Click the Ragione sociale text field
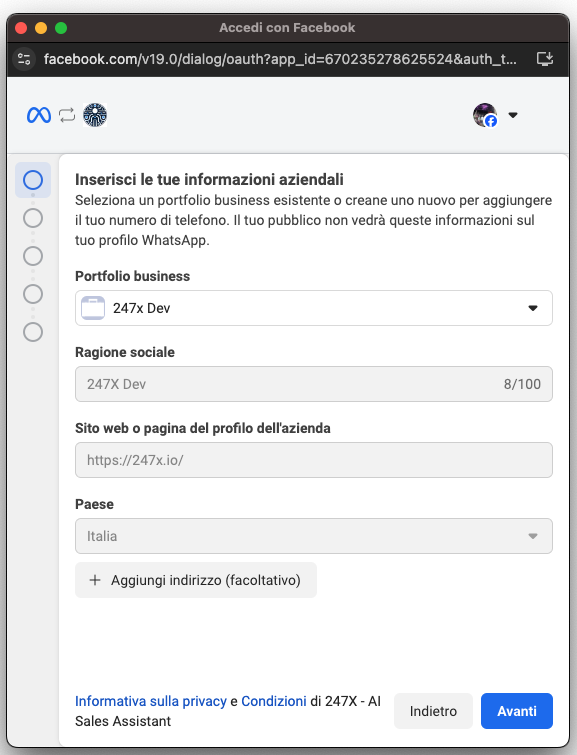This screenshot has height=755, width=577. (x=314, y=384)
